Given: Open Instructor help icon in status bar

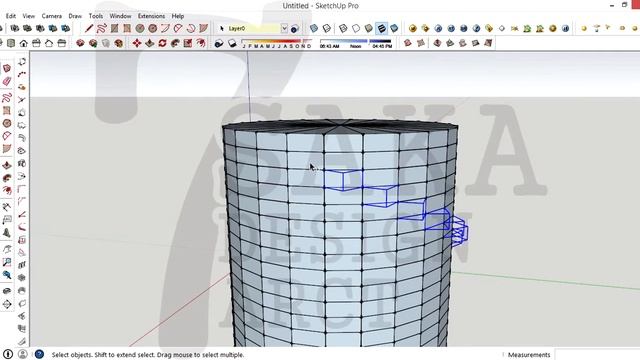Looking at the screenshot, I should 39,354.
